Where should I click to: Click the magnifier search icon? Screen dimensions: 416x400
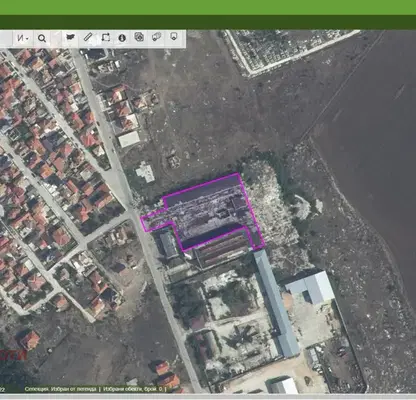(x=42, y=38)
